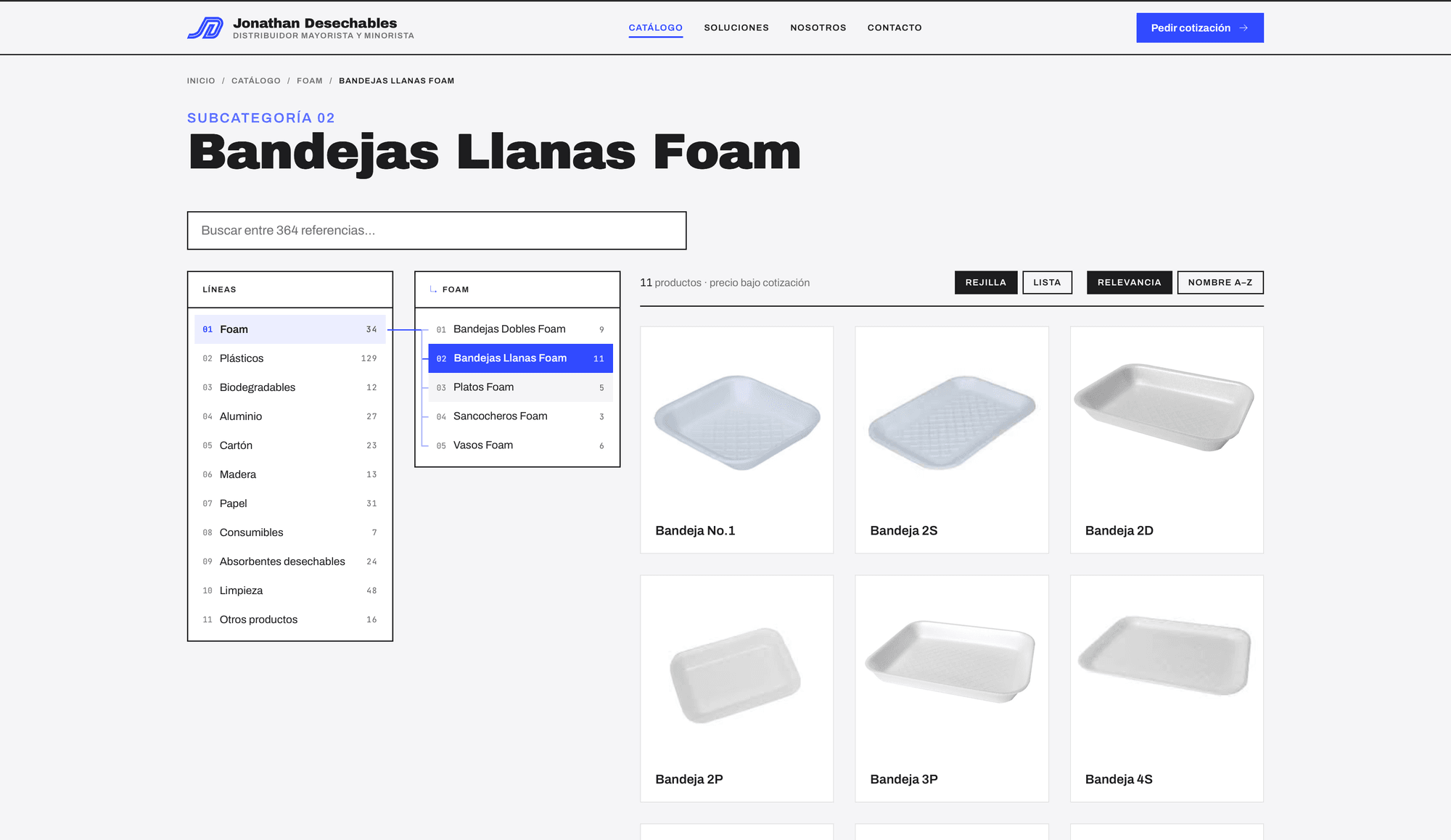Open the Bandeja 4S product image

tap(1164, 656)
